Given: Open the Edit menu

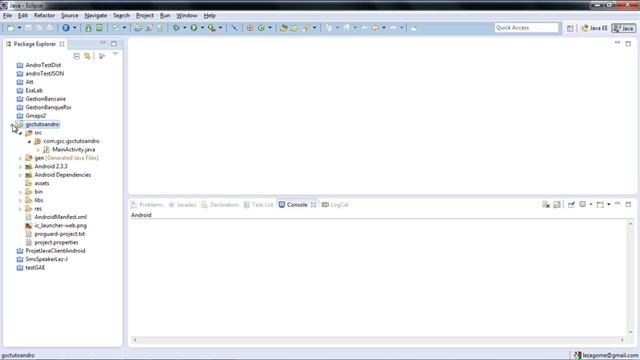Looking at the screenshot, I should [x=22, y=16].
